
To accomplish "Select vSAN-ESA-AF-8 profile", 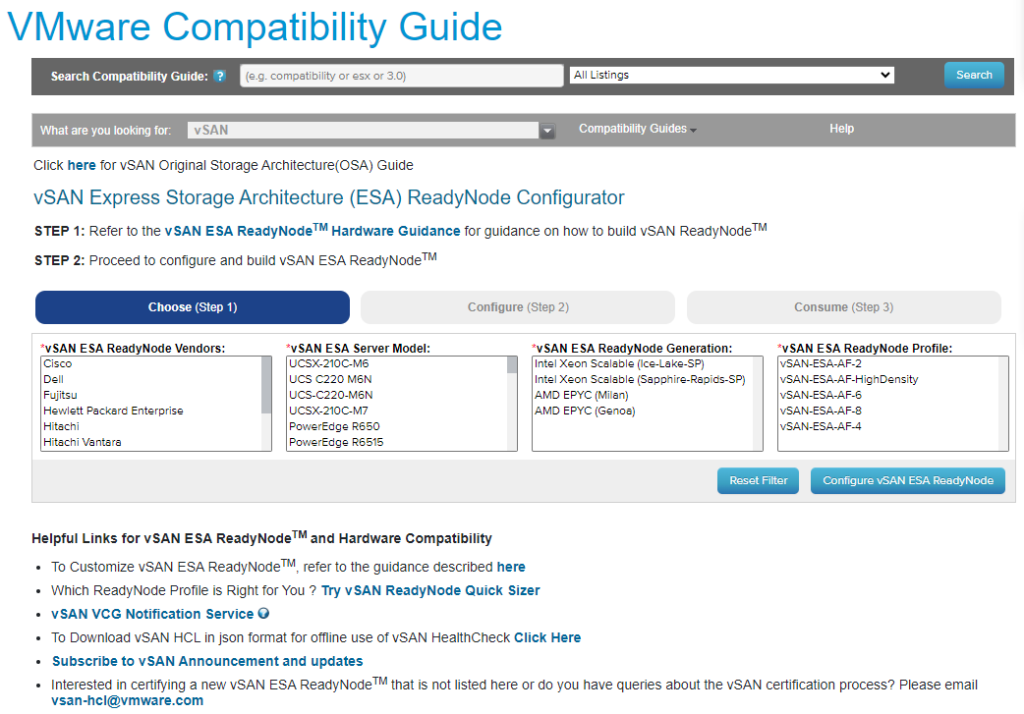I will tap(888, 411).
